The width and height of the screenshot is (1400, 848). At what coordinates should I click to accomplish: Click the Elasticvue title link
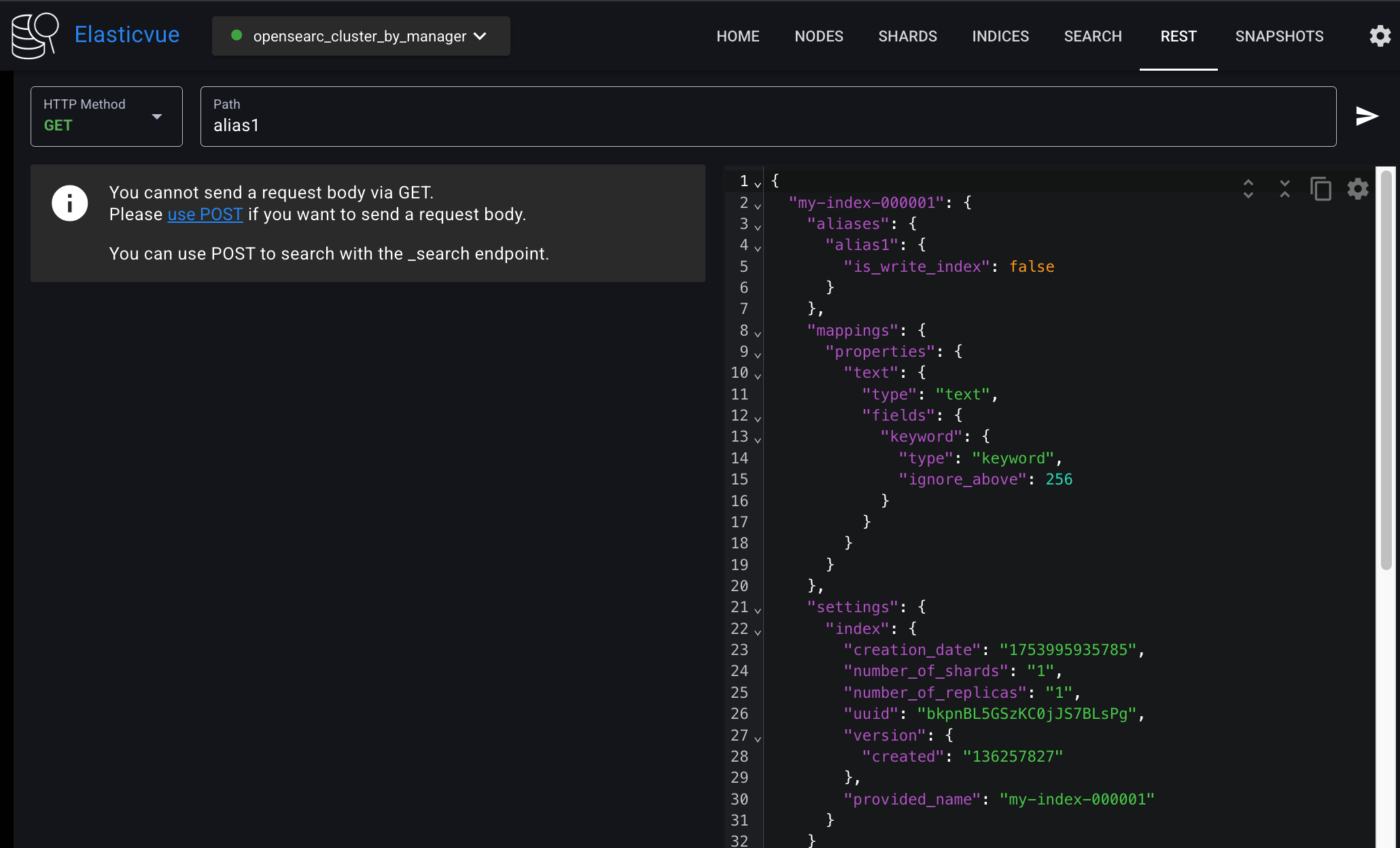click(x=127, y=35)
